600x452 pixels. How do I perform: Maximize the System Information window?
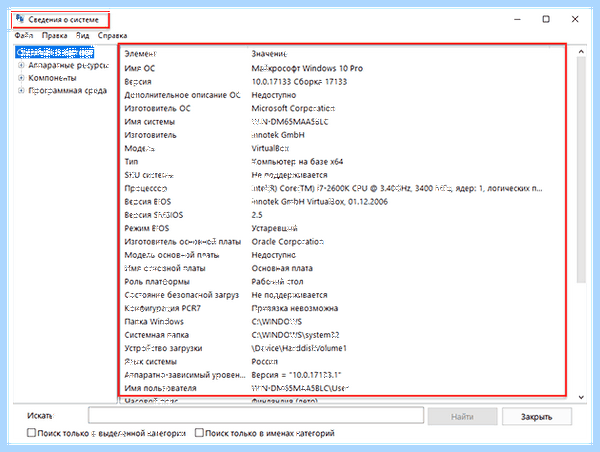pos(546,19)
